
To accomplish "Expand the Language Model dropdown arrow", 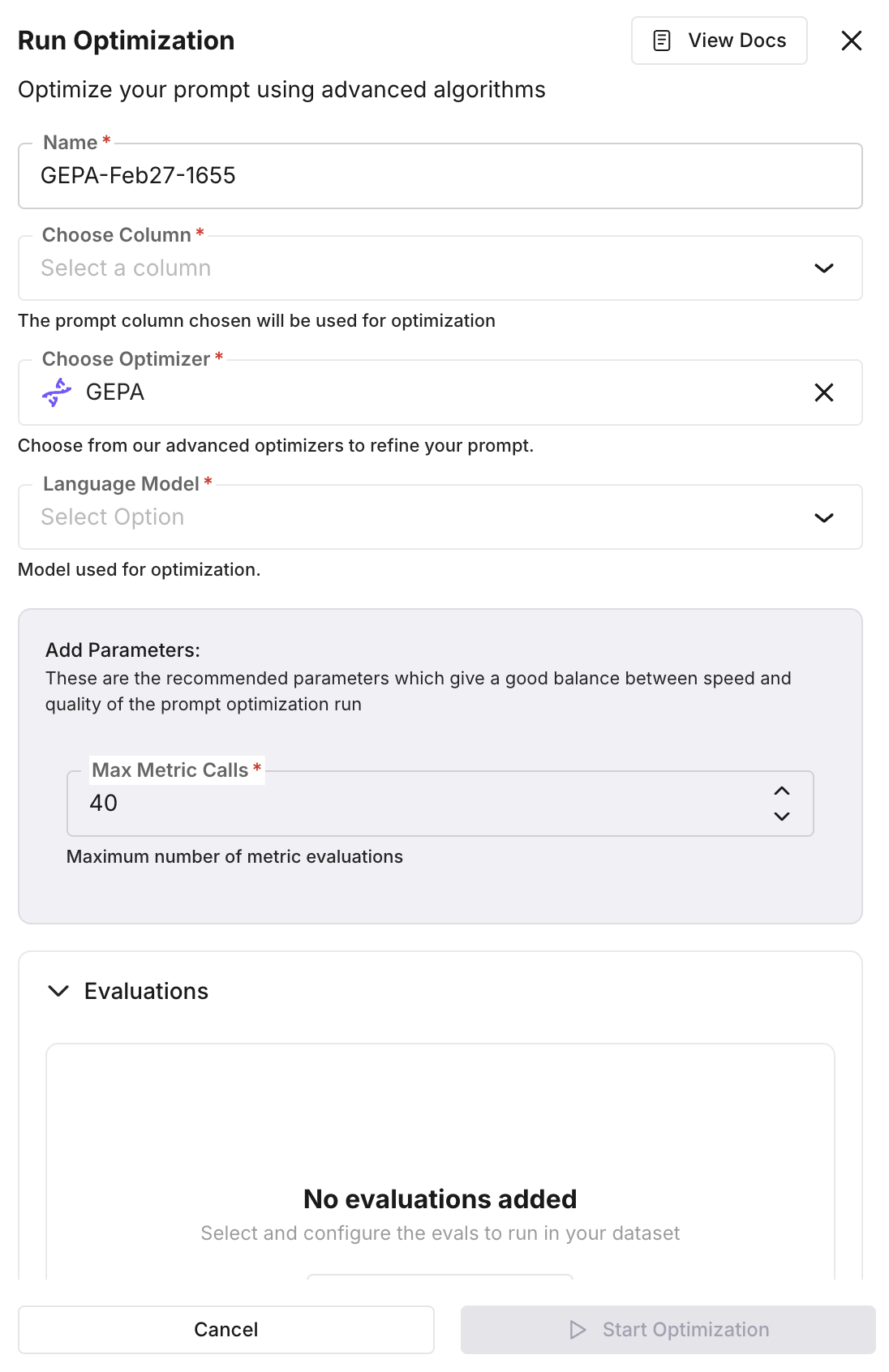I will [823, 517].
